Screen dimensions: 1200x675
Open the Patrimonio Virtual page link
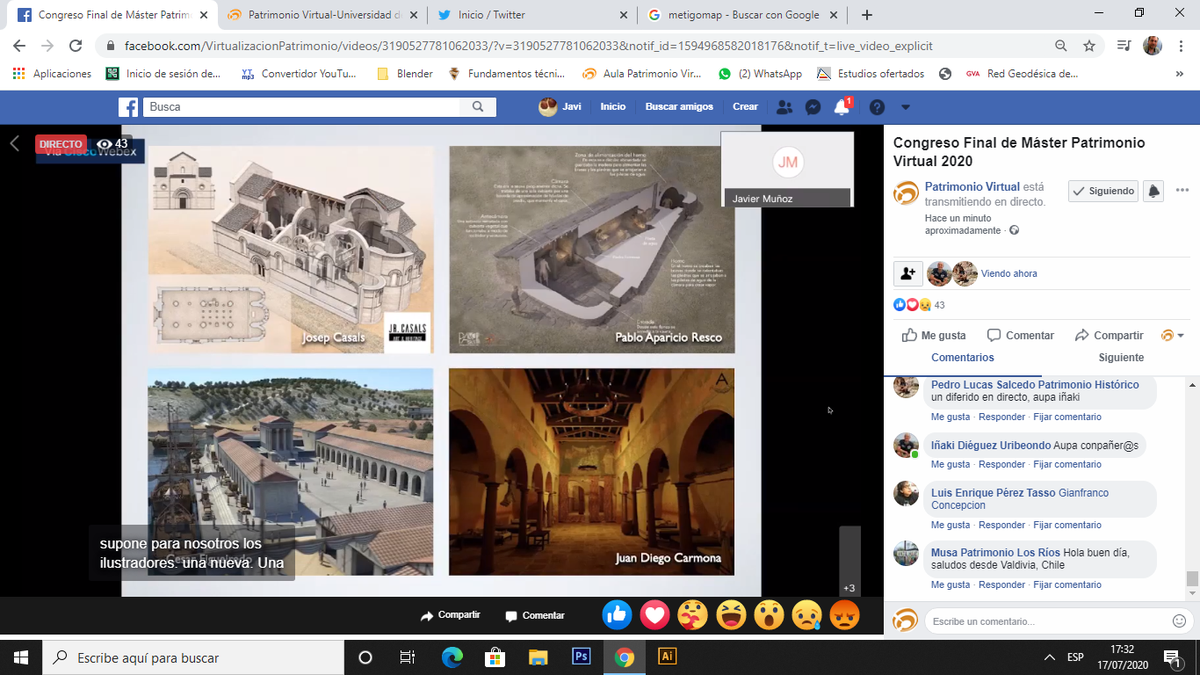(x=972, y=186)
